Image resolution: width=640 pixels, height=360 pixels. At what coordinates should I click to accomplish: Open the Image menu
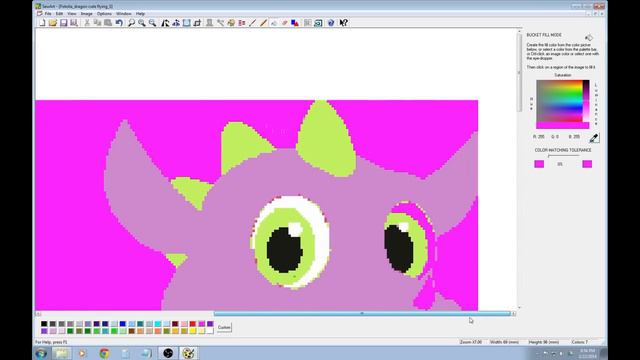[86, 13]
